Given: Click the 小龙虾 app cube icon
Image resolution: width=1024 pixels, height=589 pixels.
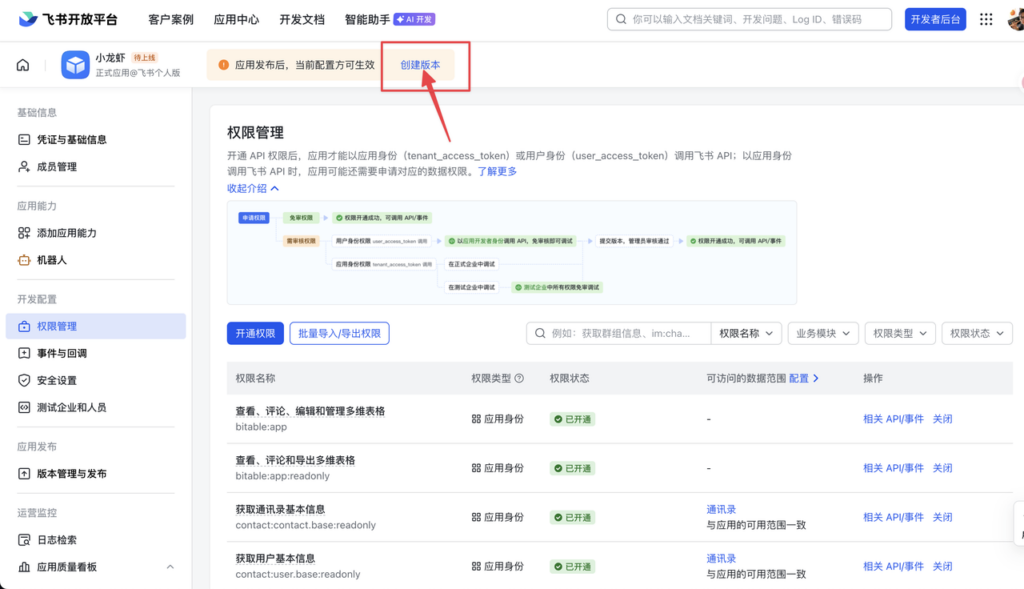Looking at the screenshot, I should tap(75, 65).
